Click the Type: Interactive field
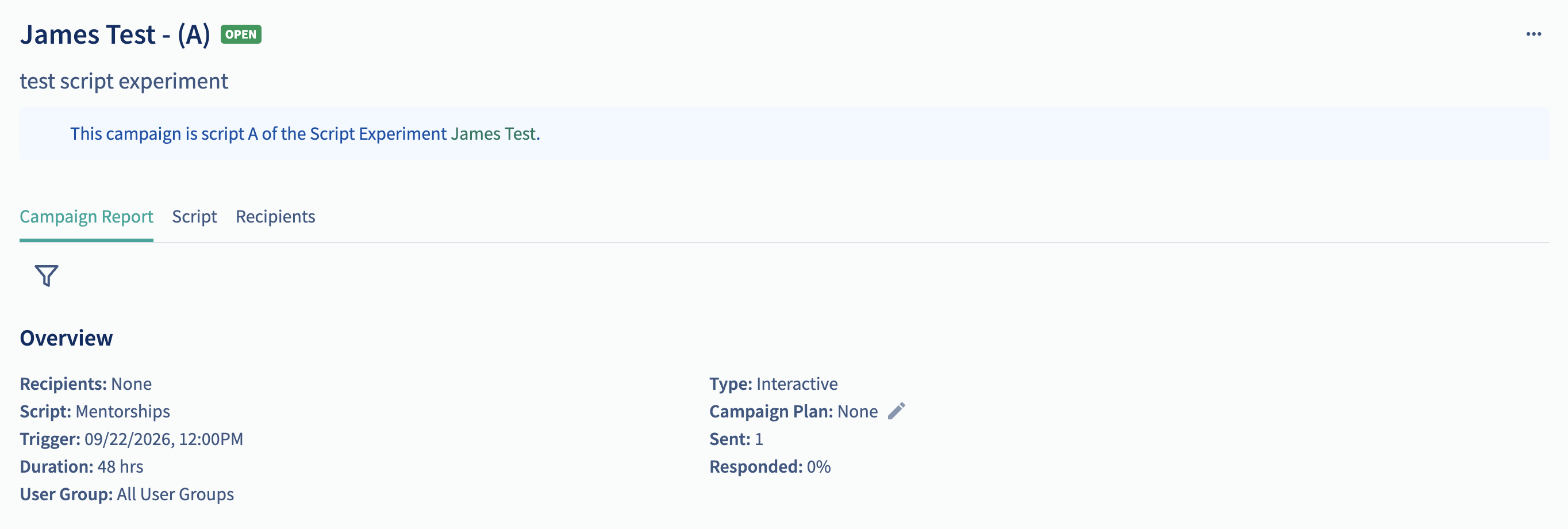This screenshot has height=529, width=1568. [774, 384]
